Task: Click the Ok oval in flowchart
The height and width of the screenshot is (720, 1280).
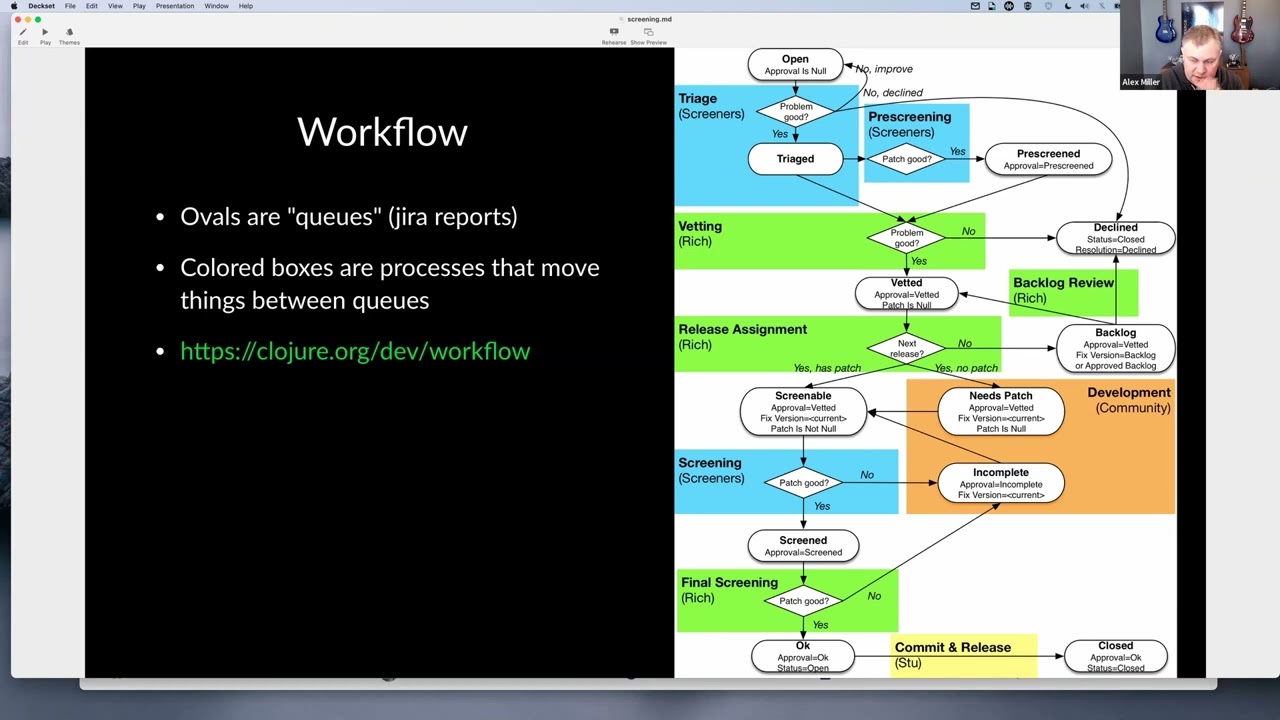Action: (x=803, y=656)
